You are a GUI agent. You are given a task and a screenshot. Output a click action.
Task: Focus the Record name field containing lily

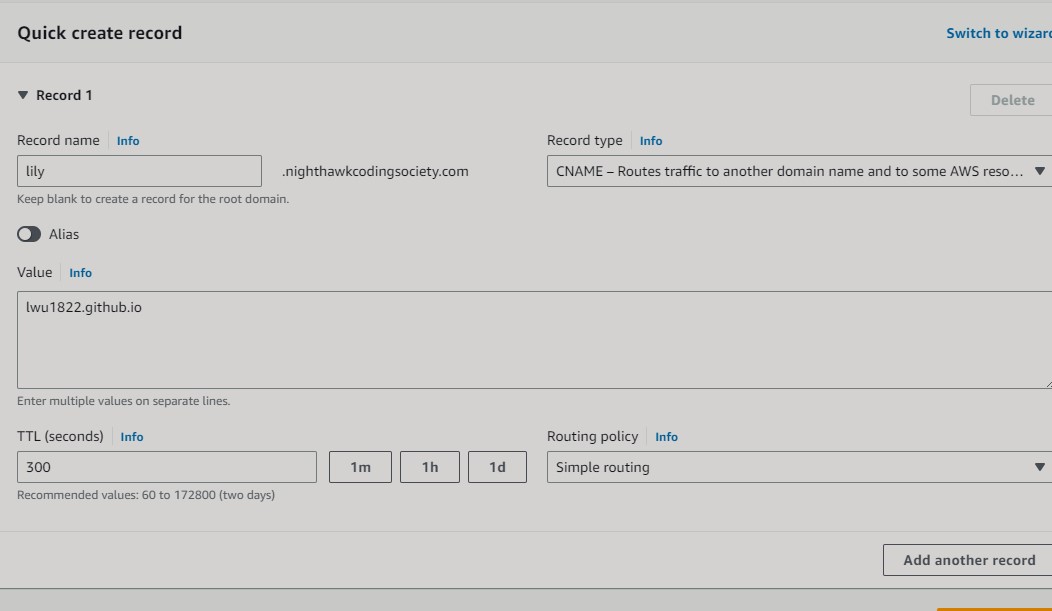coord(139,171)
